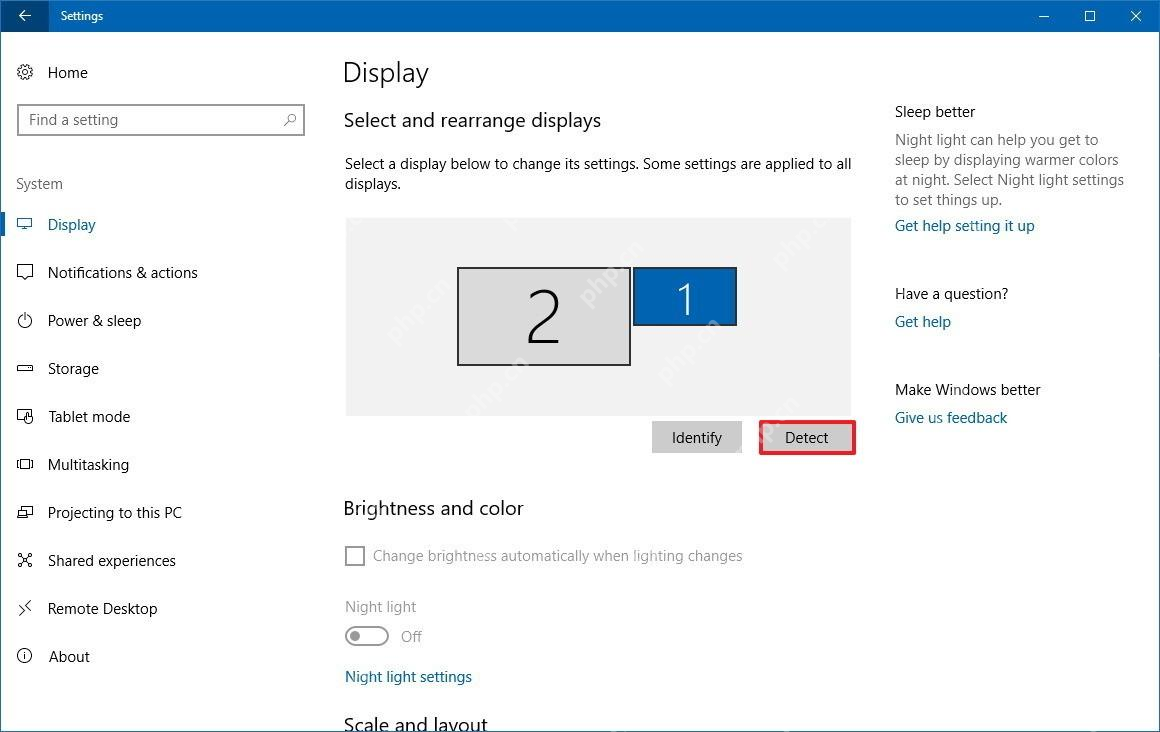Viewport: 1160px width, 732px height.
Task: Open Night light settings link
Action: 408,676
